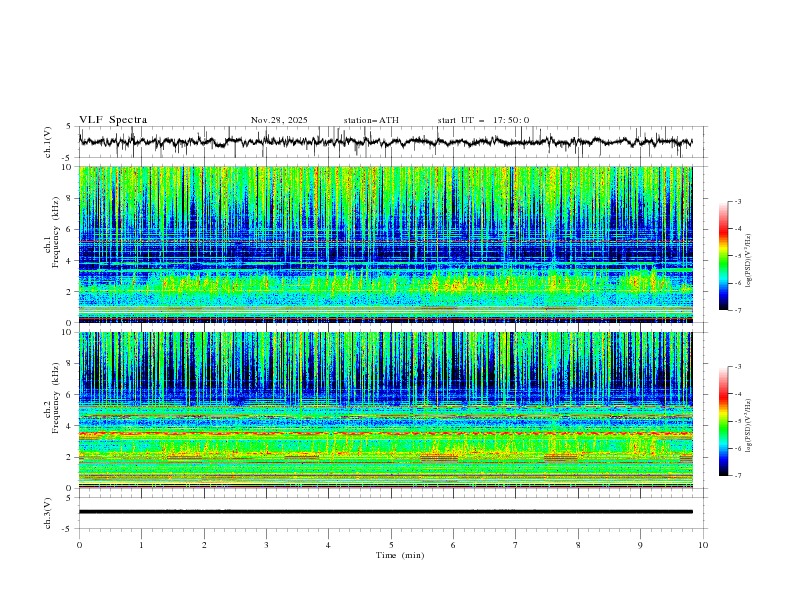The height and width of the screenshot is (612, 792).
Task: Click the "-7" tick on lower color bar
Action: (738, 475)
